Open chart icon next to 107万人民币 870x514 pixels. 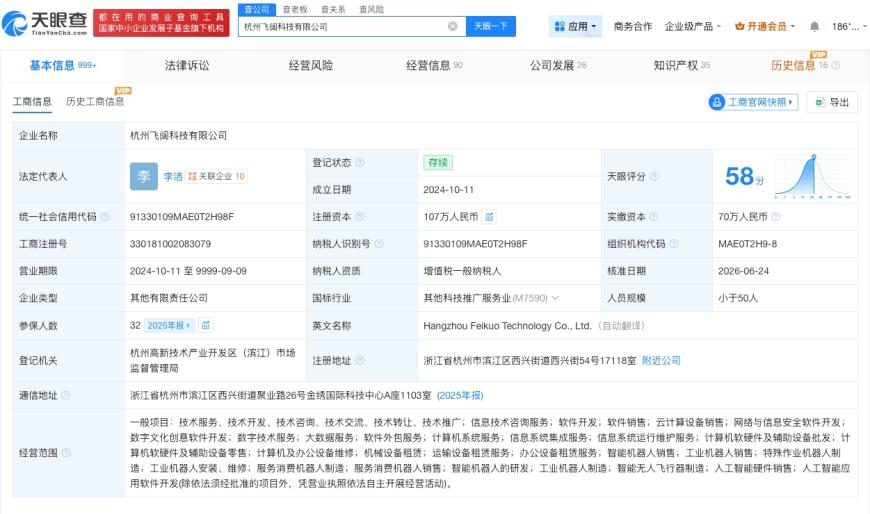pos(489,216)
